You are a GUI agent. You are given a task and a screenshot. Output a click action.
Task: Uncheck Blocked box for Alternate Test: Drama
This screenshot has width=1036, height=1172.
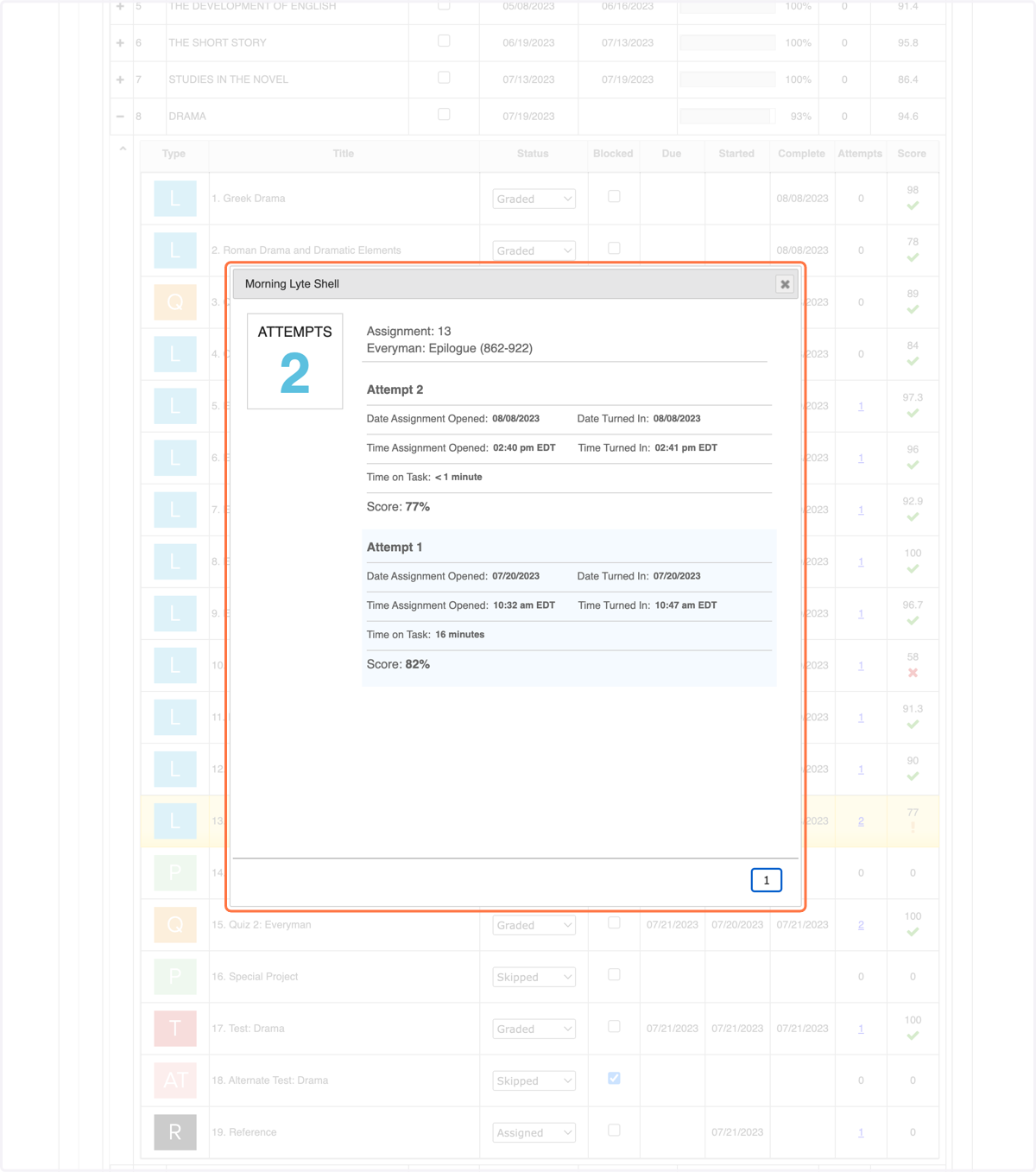pos(614,1079)
